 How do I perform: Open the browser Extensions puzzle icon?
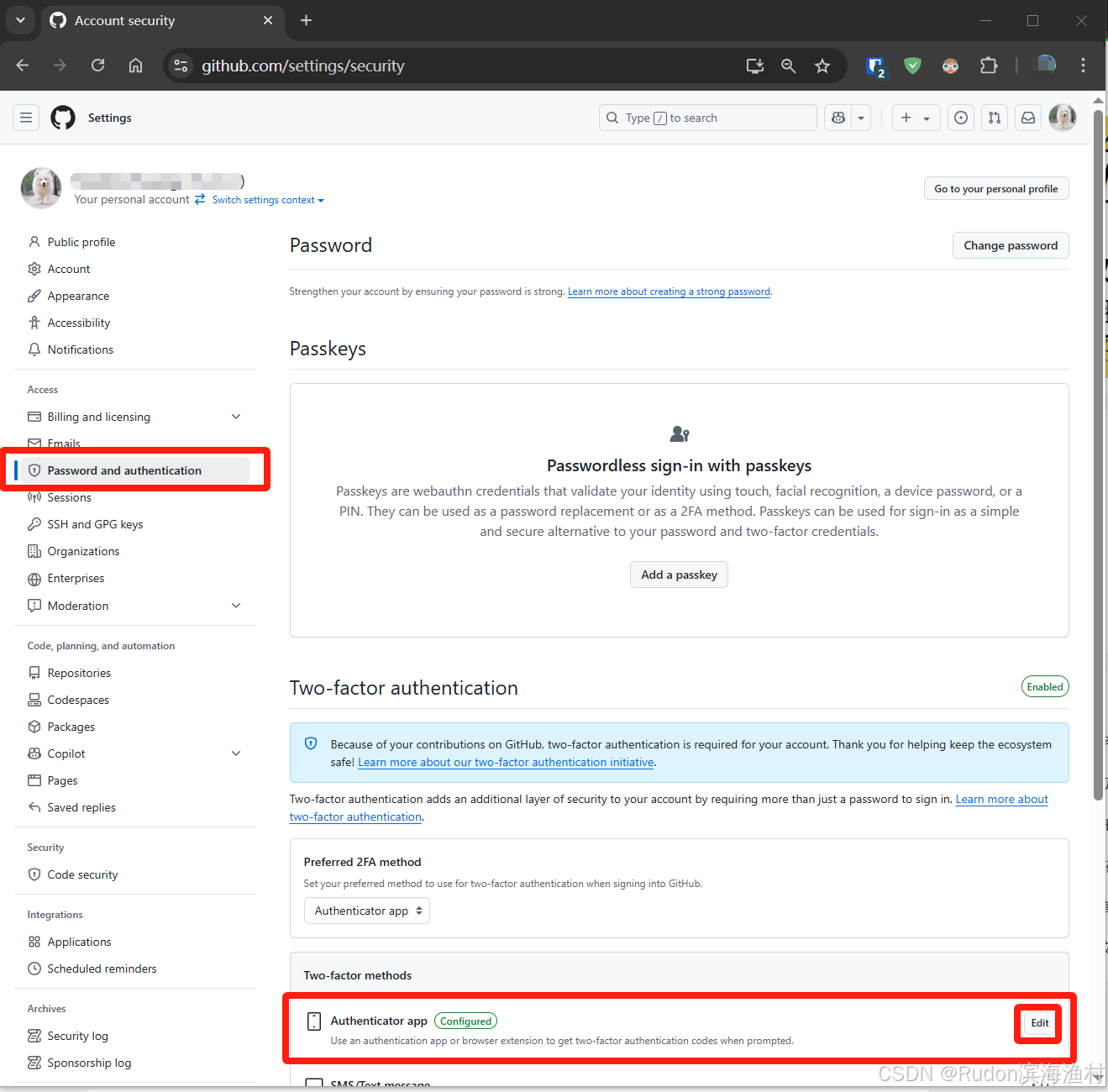989,66
